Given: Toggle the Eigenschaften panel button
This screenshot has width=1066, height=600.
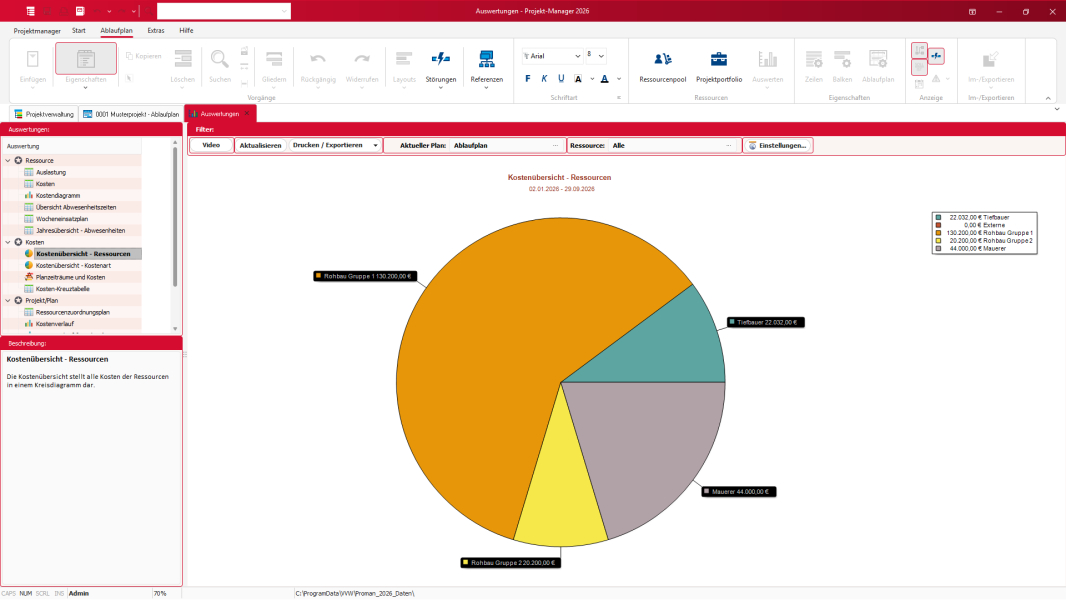Looking at the screenshot, I should pos(86,60).
